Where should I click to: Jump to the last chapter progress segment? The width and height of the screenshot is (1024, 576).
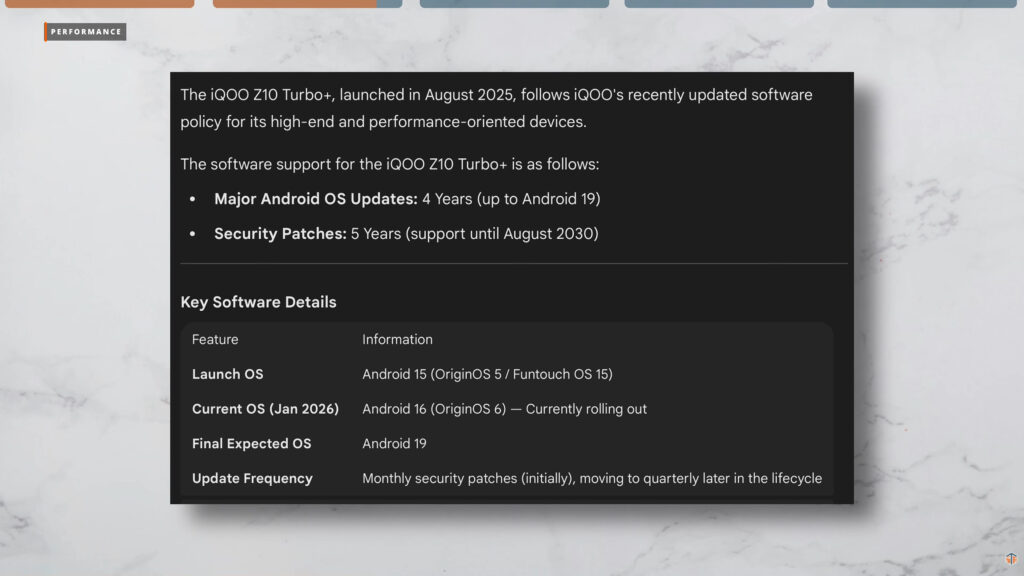(x=925, y=3)
